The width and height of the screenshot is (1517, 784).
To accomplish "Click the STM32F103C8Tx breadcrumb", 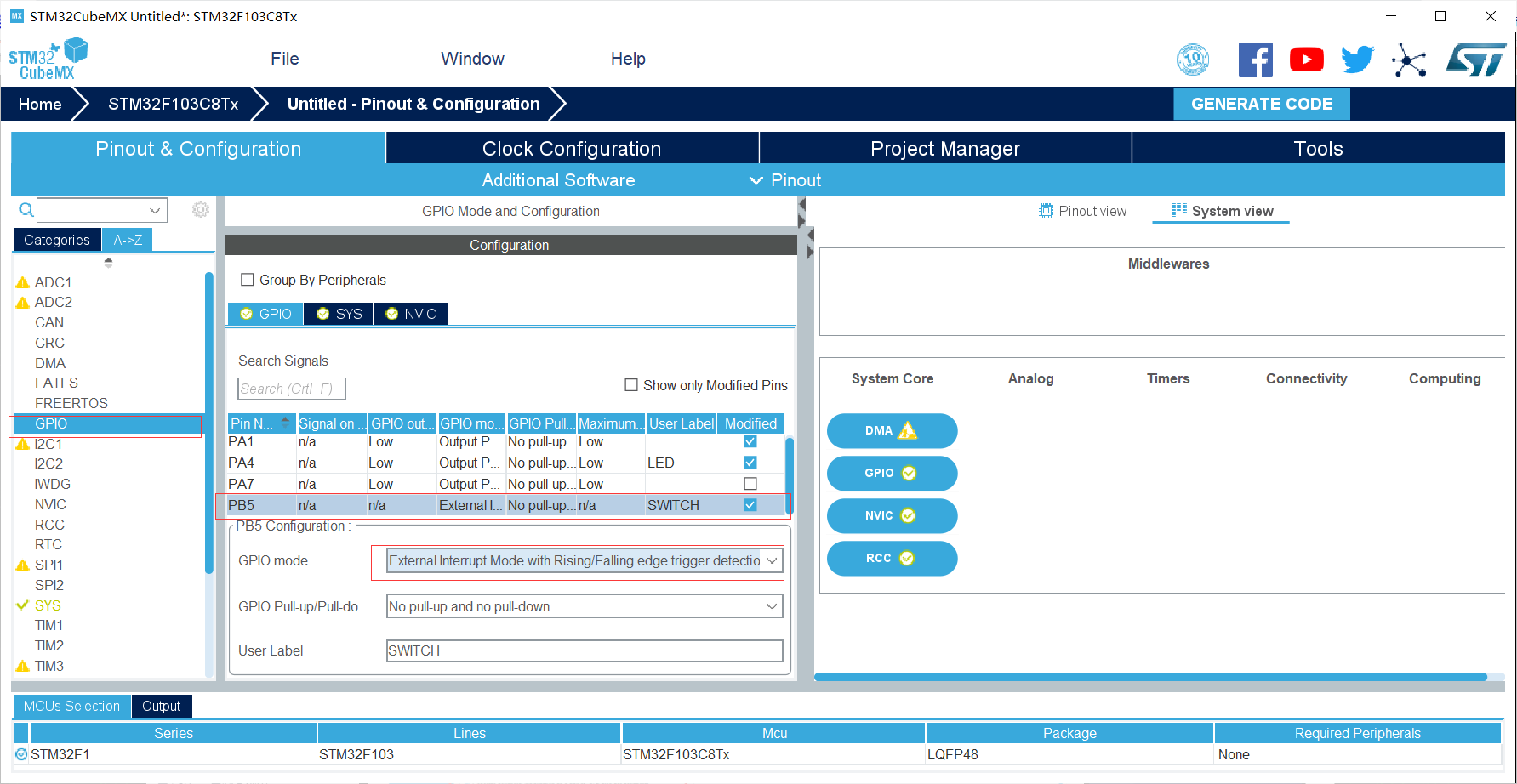I will click(174, 104).
